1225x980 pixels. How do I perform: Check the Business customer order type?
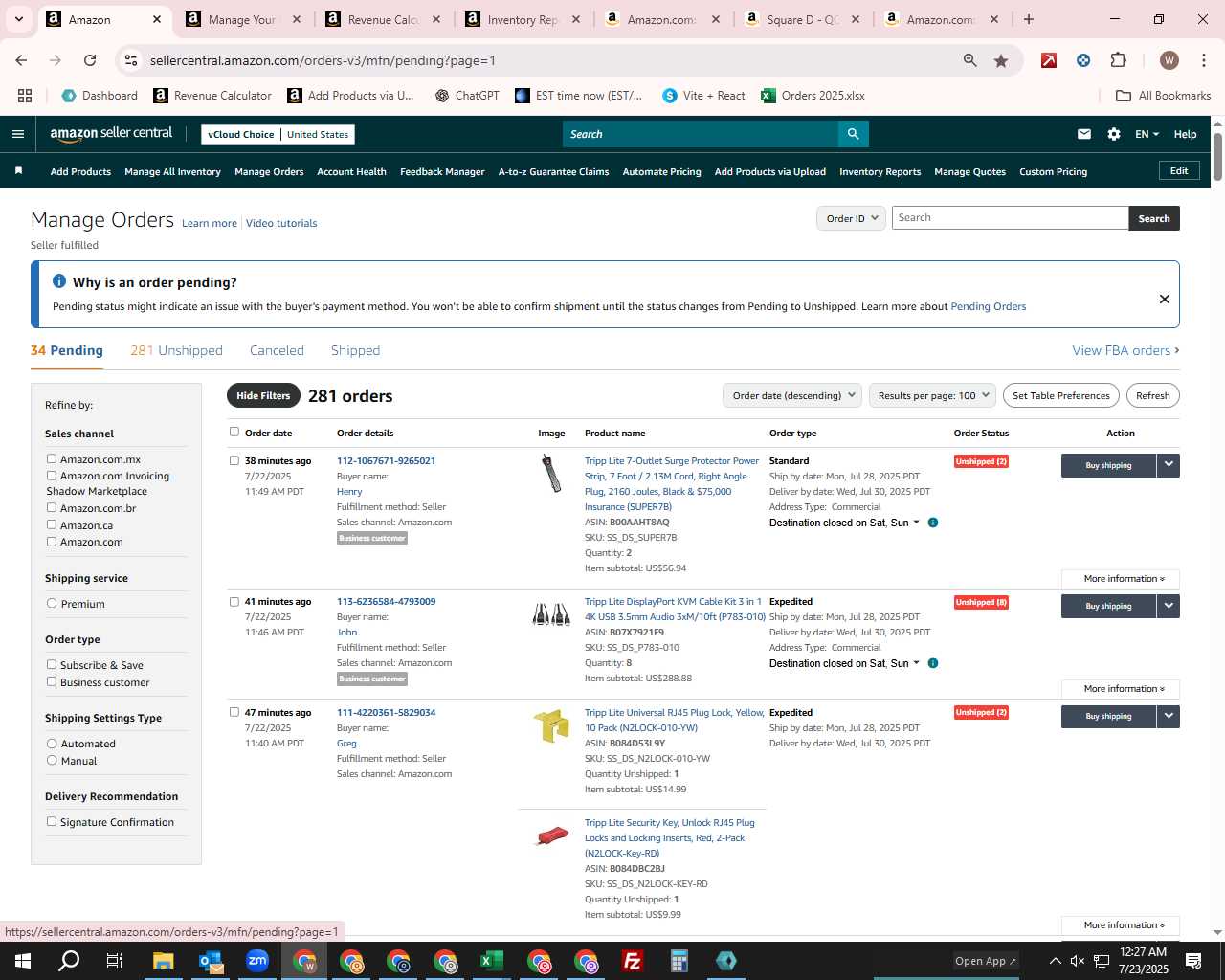coord(52,681)
